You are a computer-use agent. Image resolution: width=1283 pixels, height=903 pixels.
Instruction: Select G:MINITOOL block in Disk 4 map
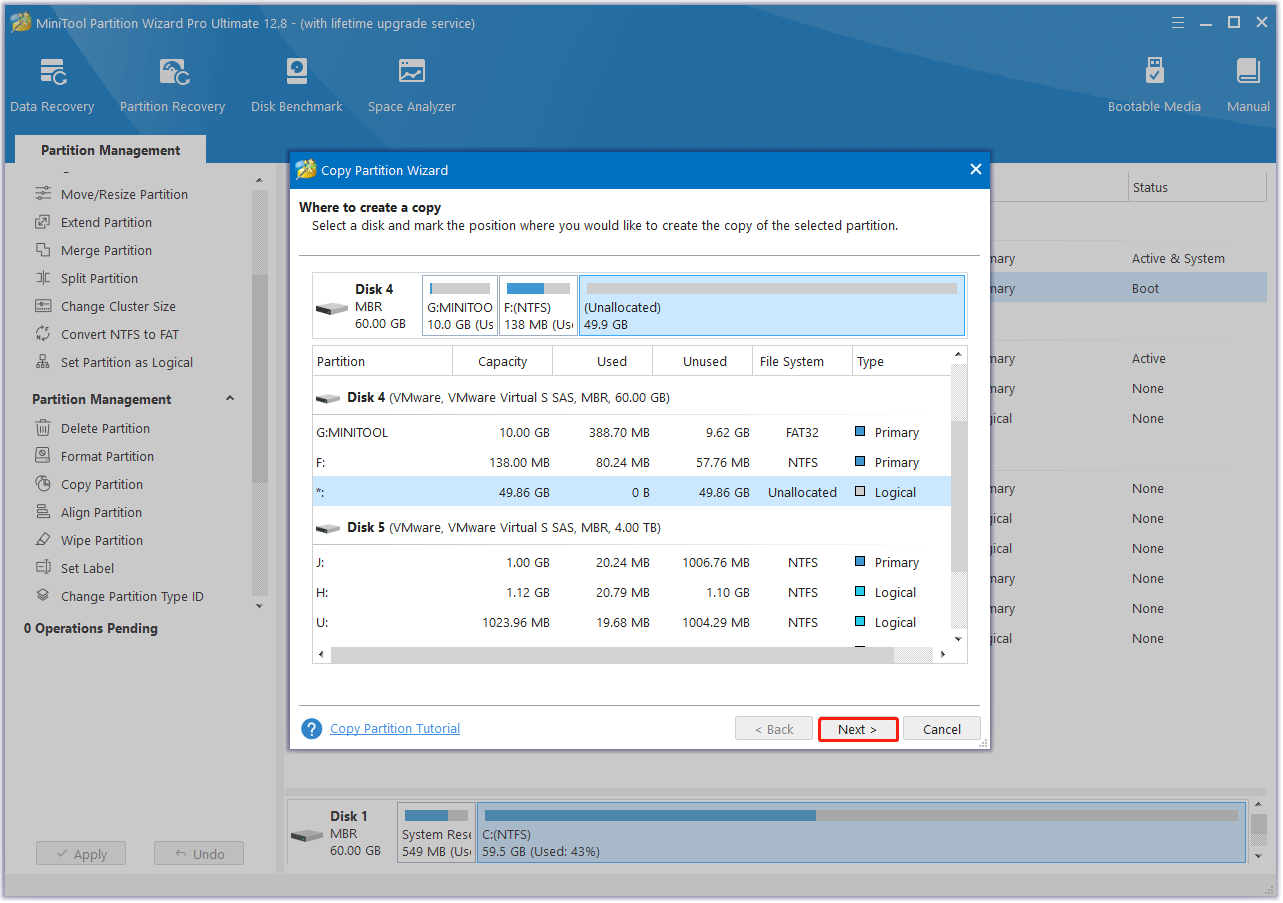[460, 306]
